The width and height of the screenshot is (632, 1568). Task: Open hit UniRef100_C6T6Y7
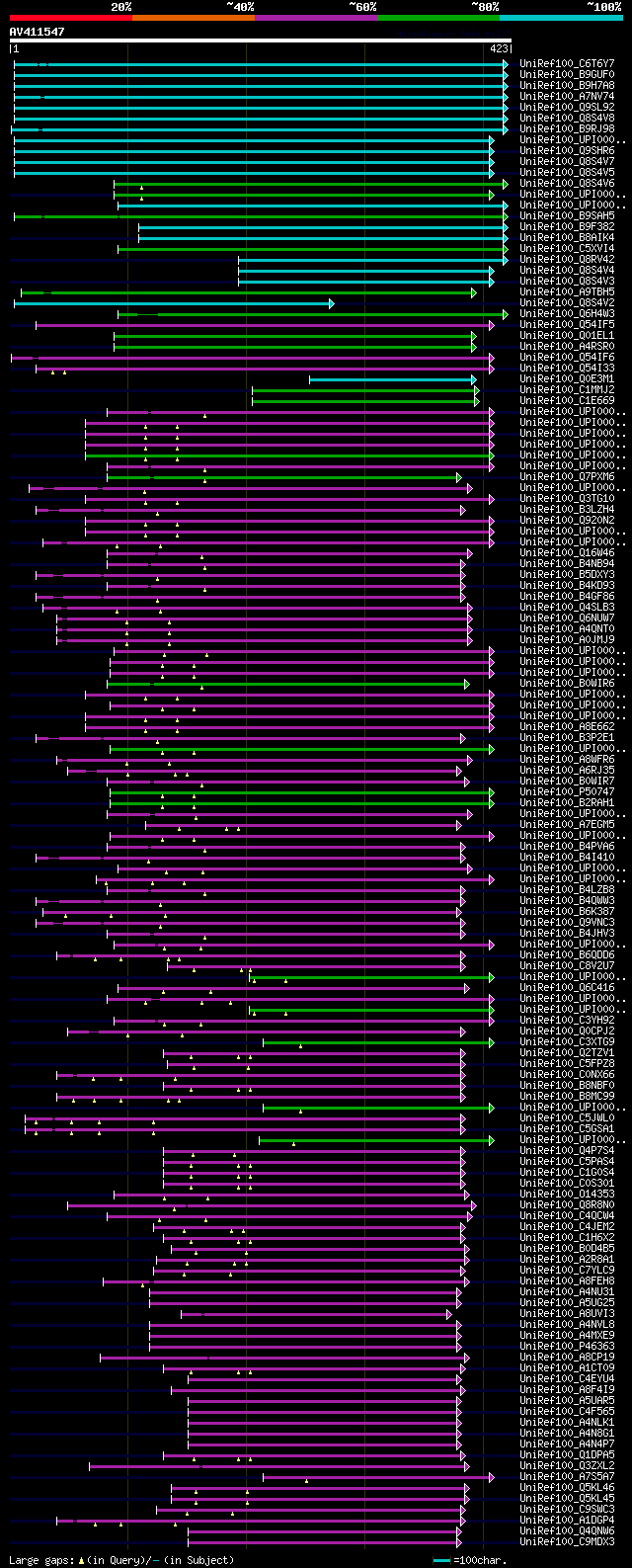567,63
